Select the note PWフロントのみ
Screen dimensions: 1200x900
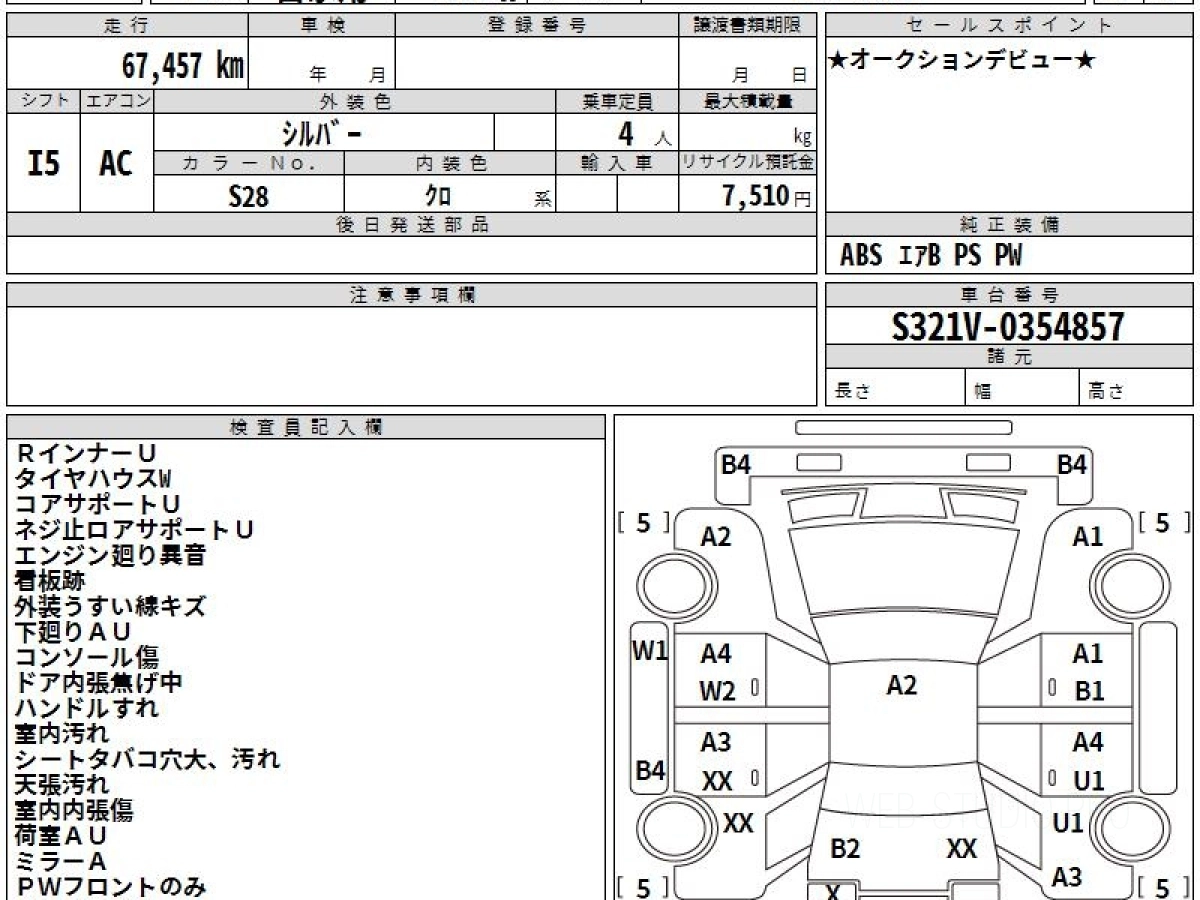(110, 886)
